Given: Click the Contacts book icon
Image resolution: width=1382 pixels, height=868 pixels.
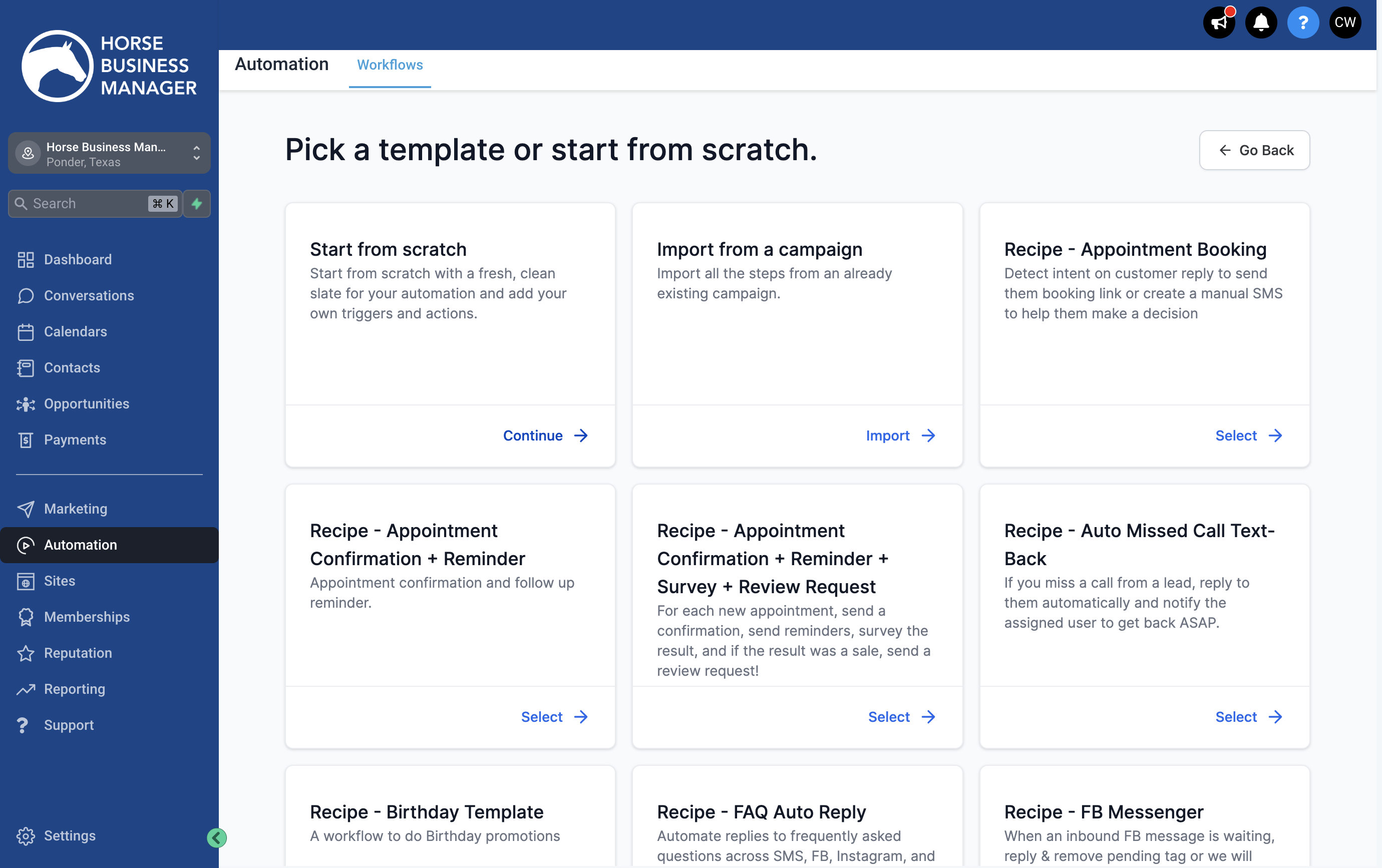Looking at the screenshot, I should pyautogui.click(x=25, y=368).
